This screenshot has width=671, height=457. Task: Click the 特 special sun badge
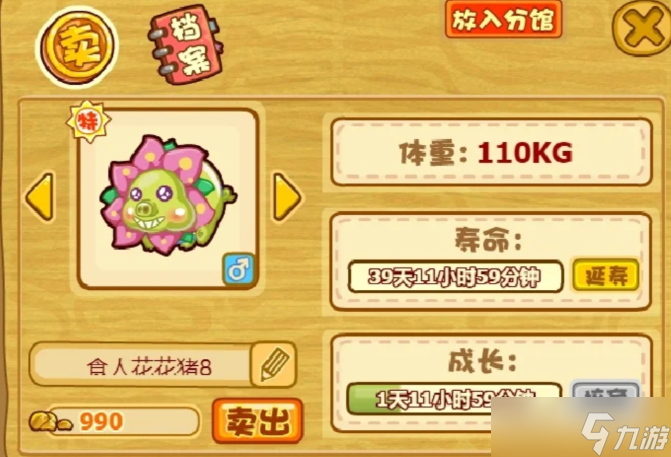[x=89, y=122]
